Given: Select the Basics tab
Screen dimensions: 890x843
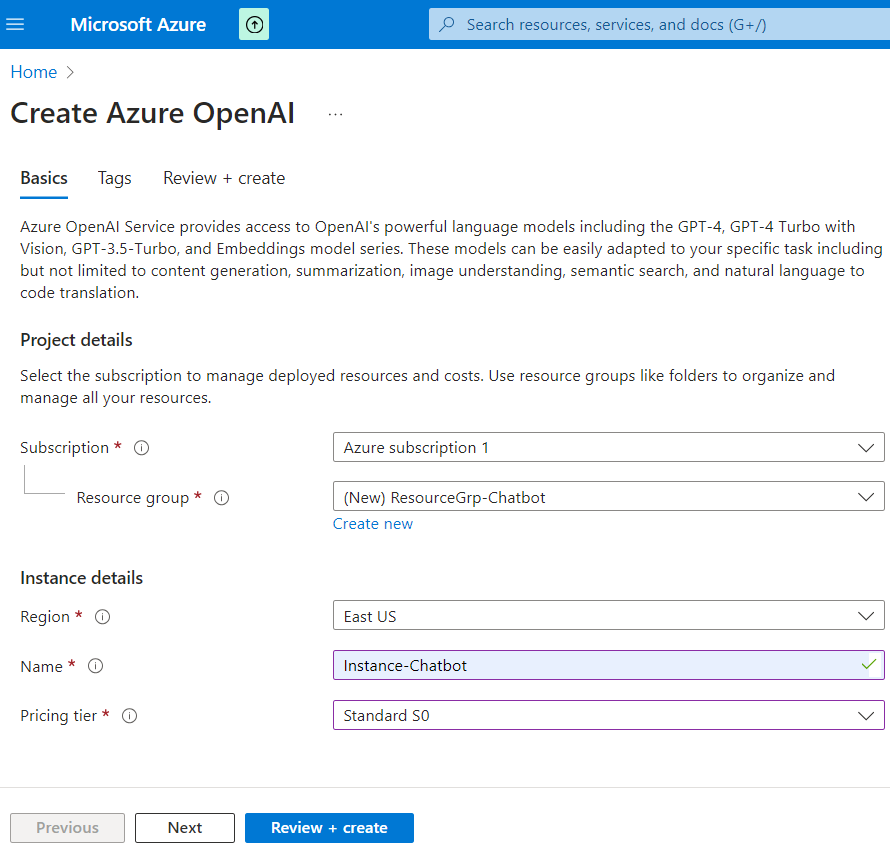Looking at the screenshot, I should 43,178.
